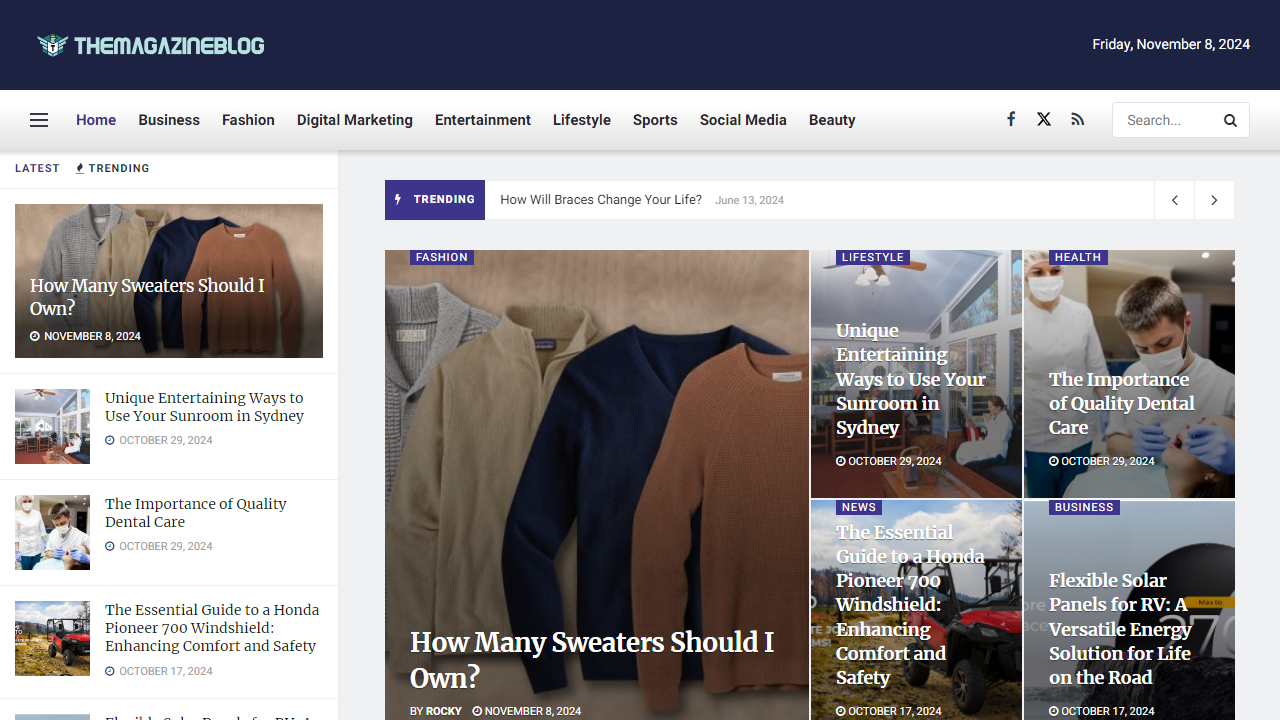
Task: View author ROCKY's profile link
Action: pyautogui.click(x=444, y=711)
